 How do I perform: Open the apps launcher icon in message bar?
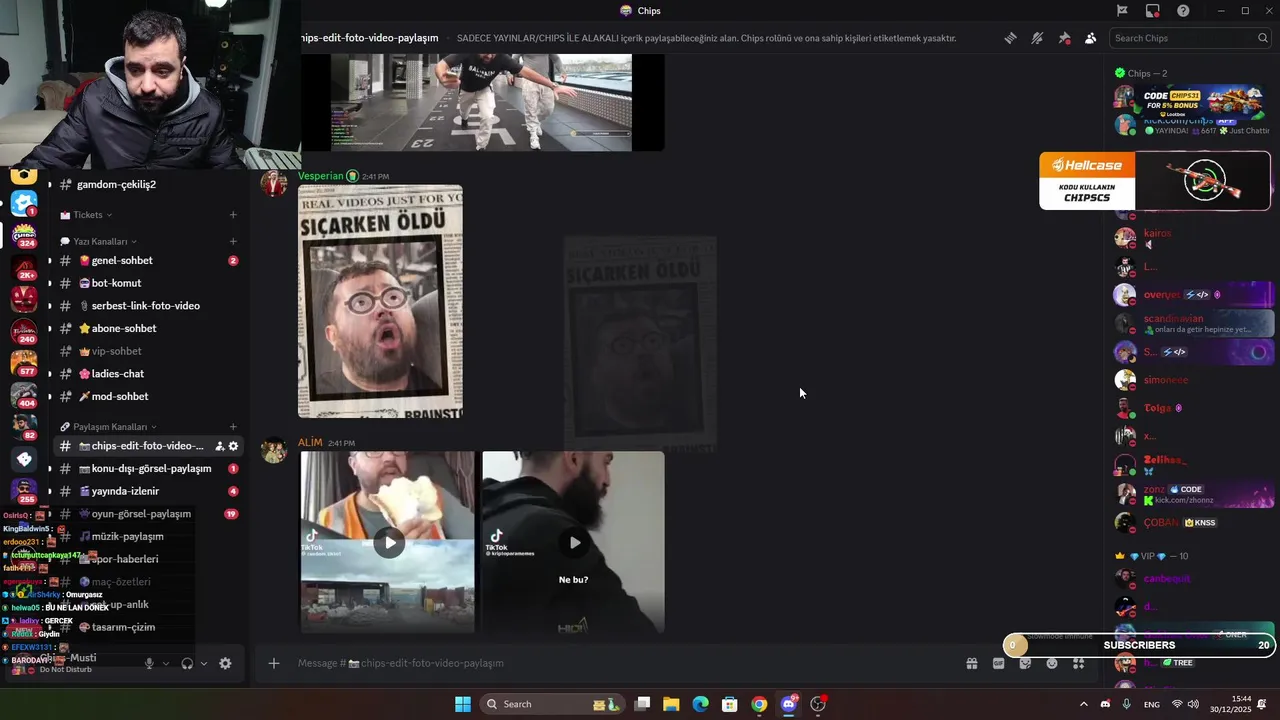(x=1079, y=663)
